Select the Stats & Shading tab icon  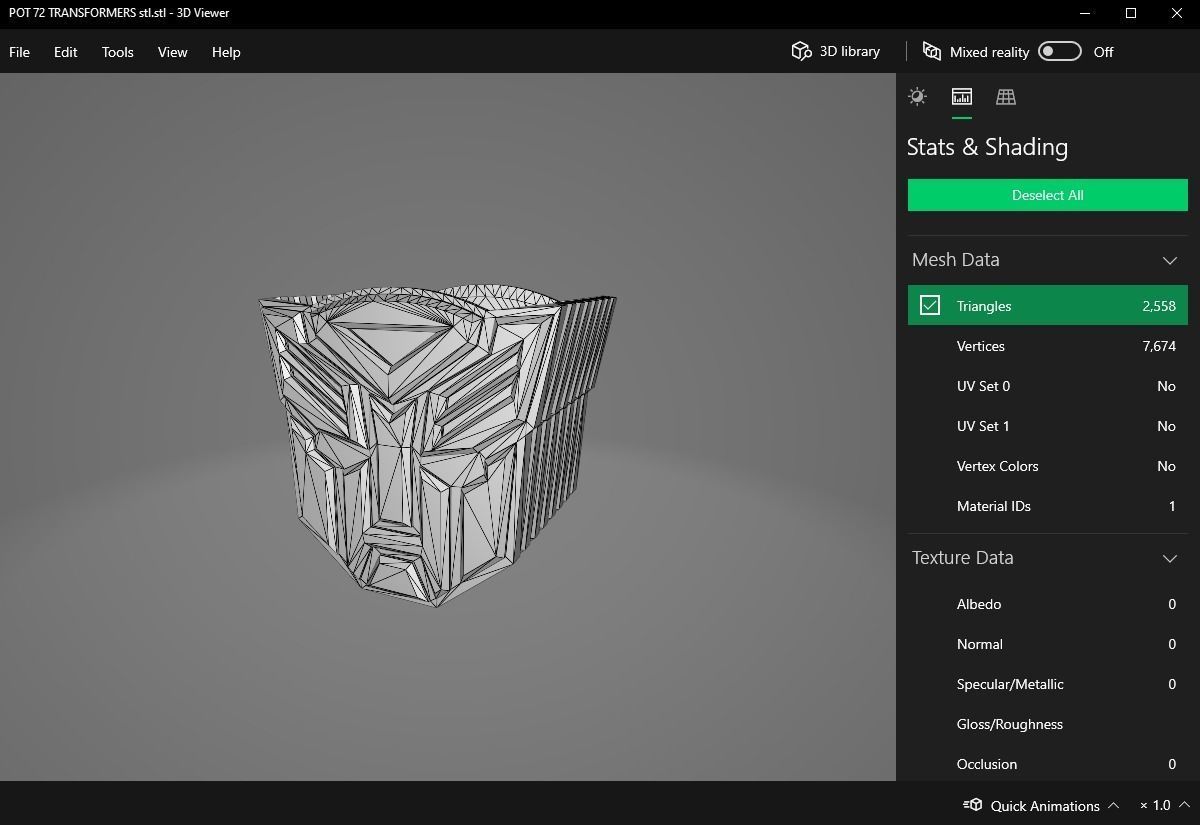click(961, 96)
